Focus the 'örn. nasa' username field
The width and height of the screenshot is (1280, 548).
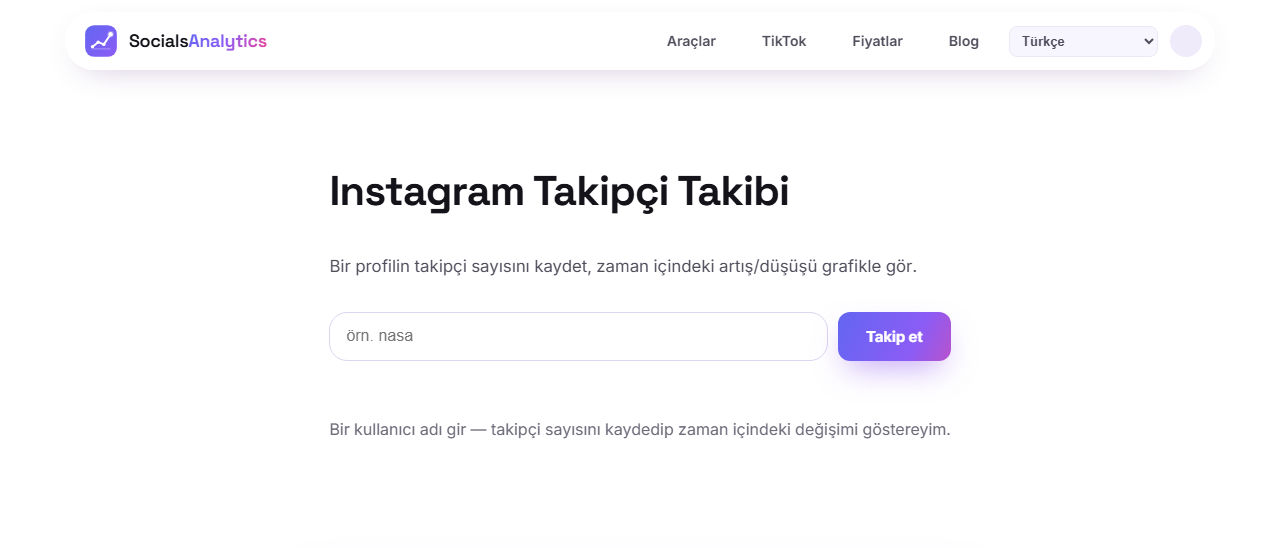click(x=578, y=336)
